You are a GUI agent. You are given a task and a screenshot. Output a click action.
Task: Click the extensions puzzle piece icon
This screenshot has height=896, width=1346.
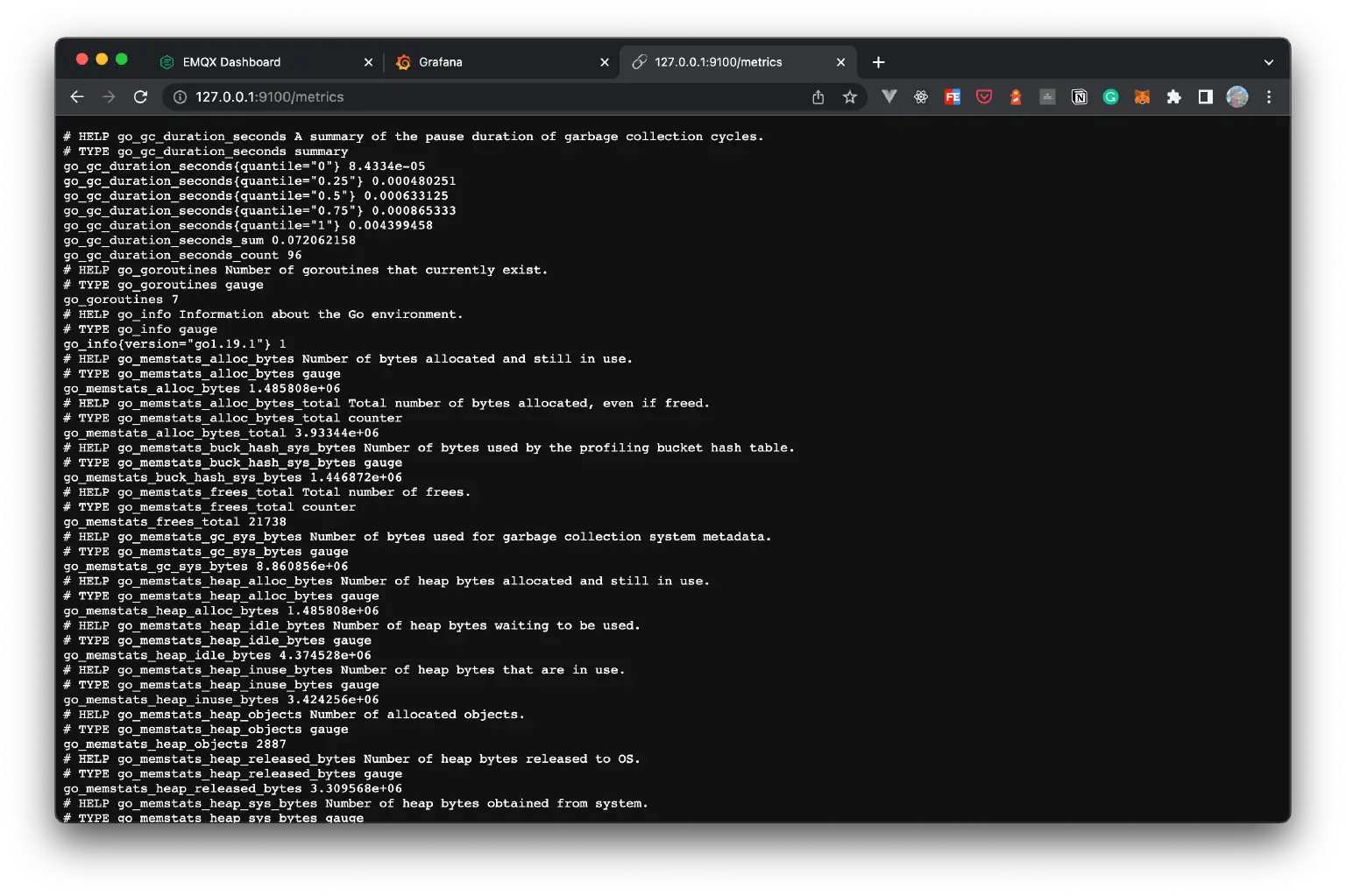pyautogui.click(x=1174, y=96)
